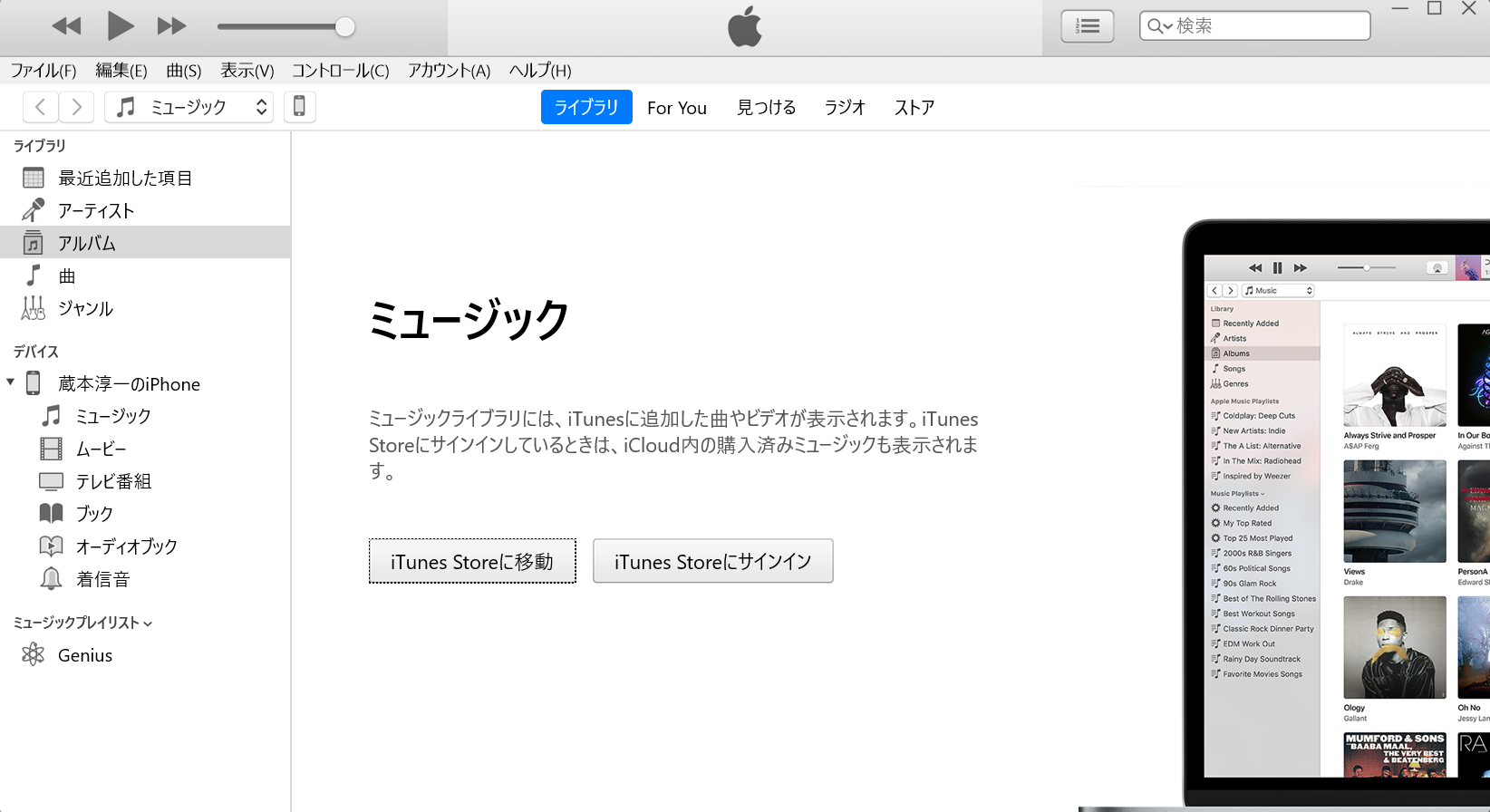
Task: Click the iTunes Storeにサインイン button
Action: click(713, 562)
